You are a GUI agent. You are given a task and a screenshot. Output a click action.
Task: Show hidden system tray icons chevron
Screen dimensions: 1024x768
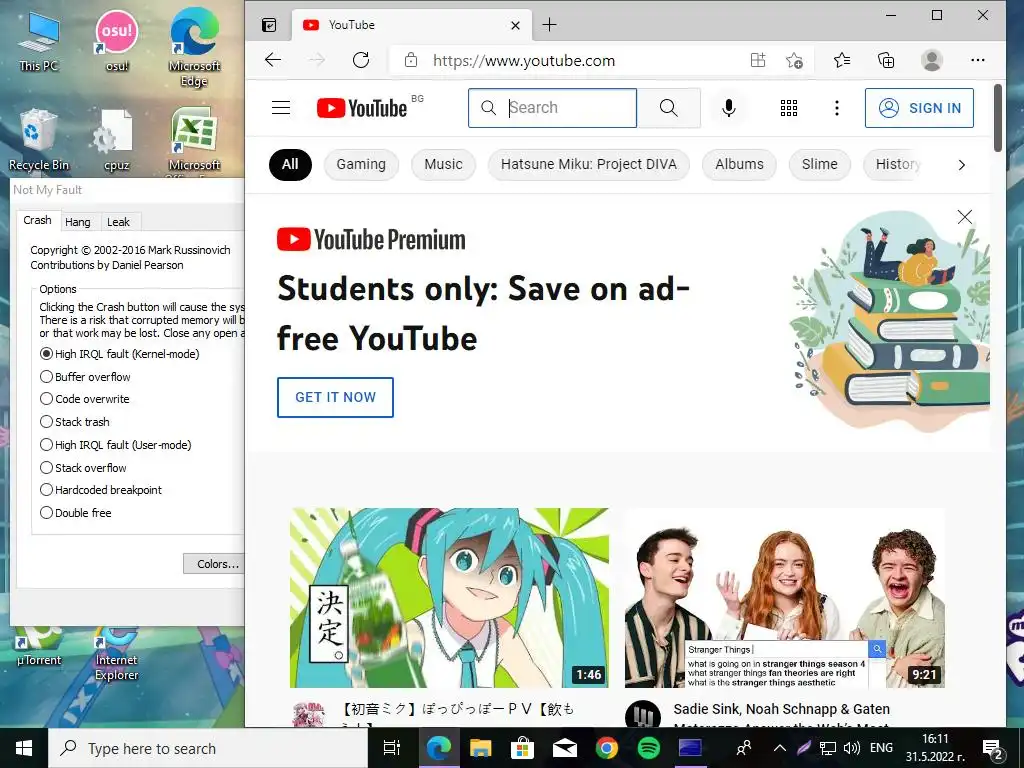click(x=780, y=748)
